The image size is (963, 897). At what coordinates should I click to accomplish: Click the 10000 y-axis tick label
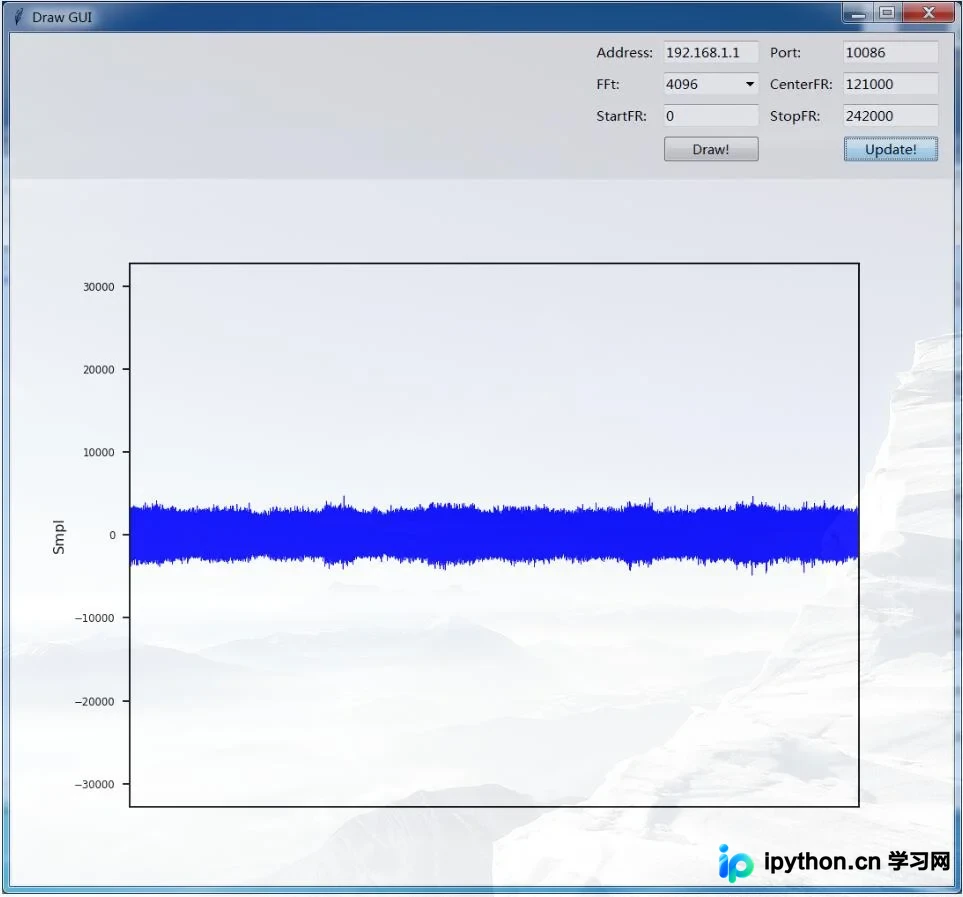point(98,452)
